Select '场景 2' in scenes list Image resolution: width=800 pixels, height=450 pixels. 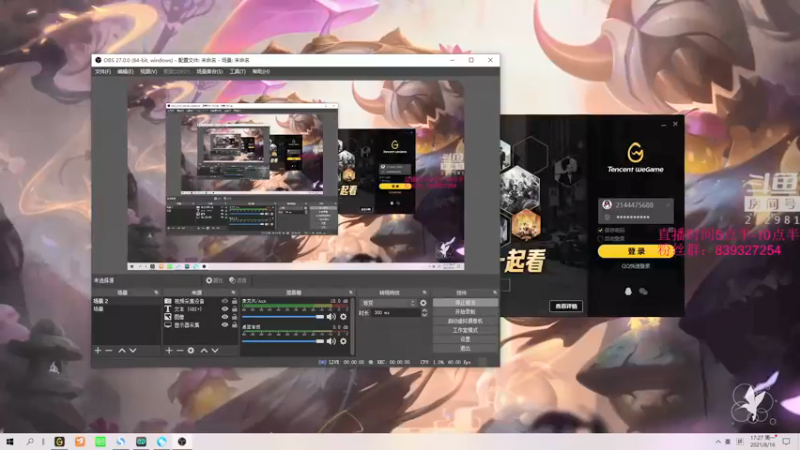126,301
